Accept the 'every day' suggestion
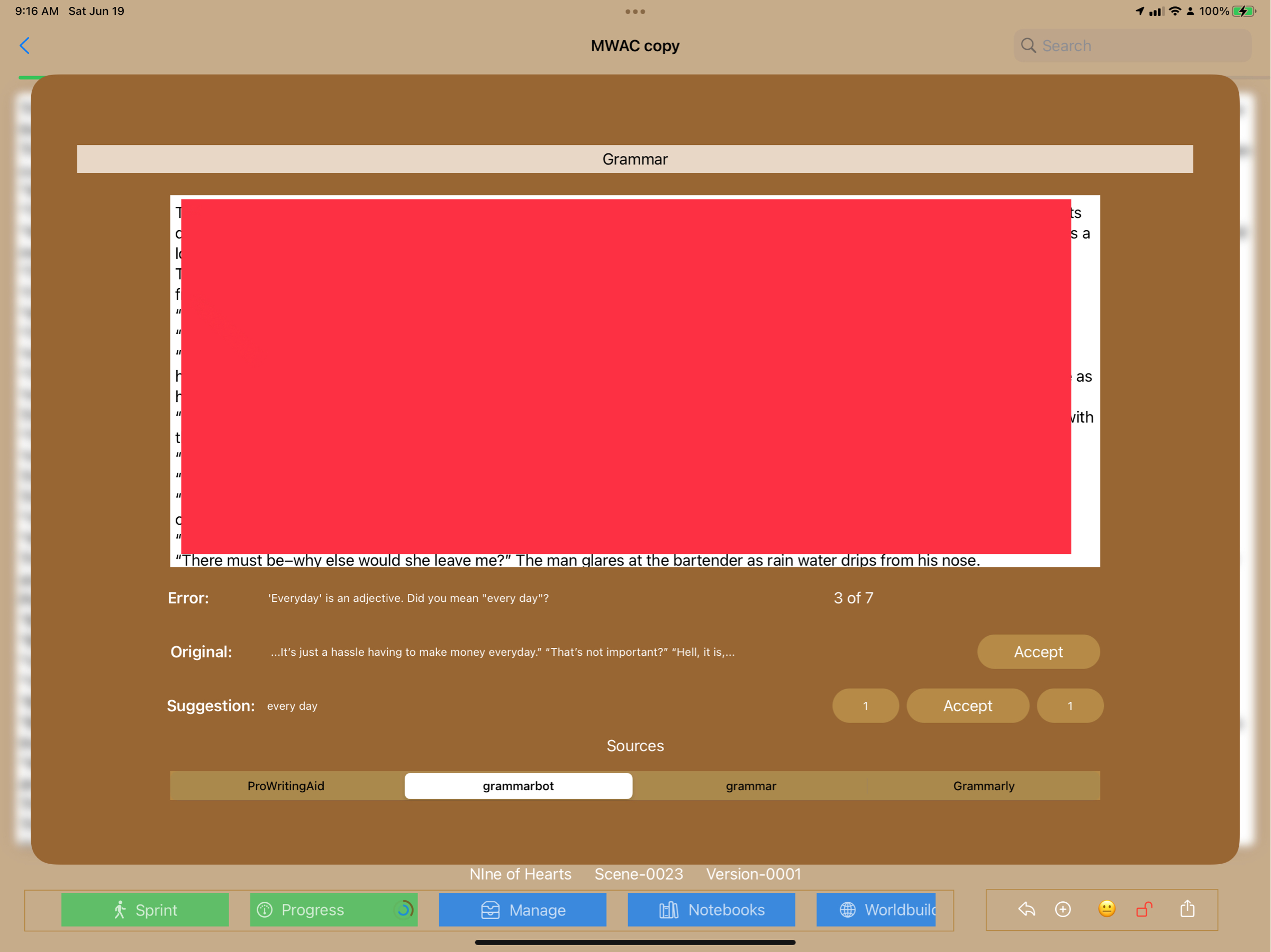 click(x=967, y=706)
